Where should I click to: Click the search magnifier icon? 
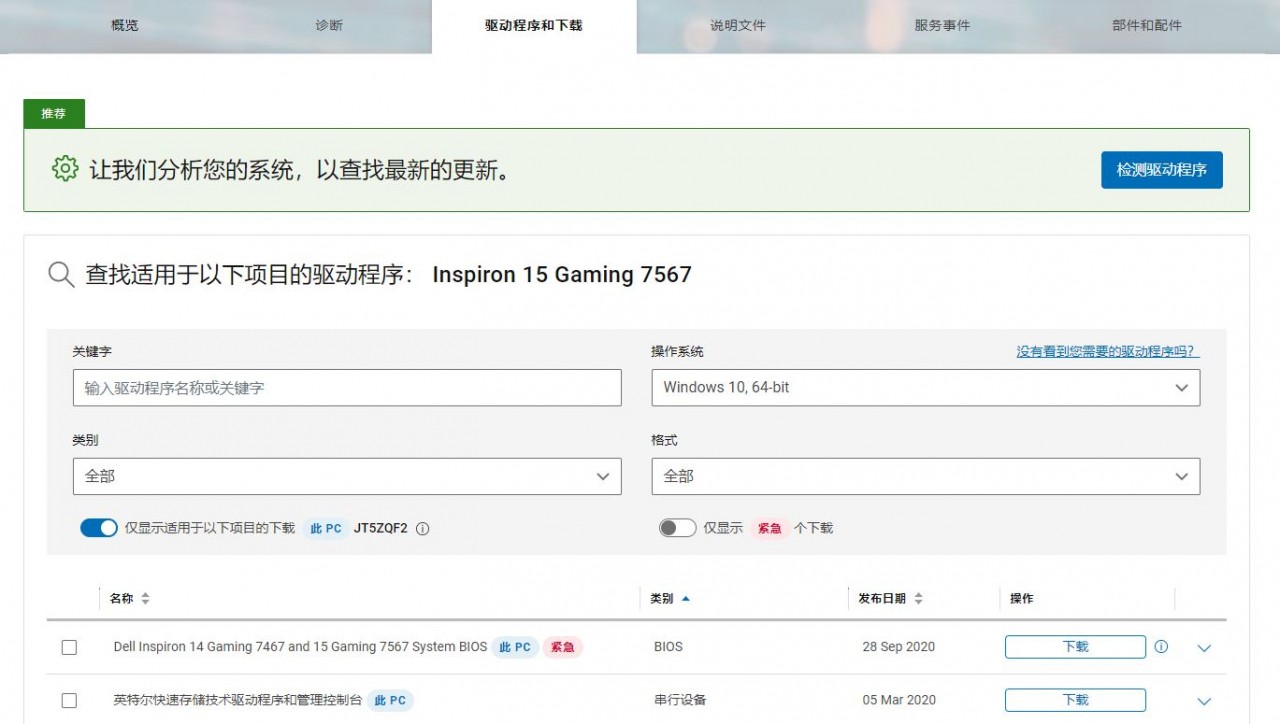pos(60,274)
